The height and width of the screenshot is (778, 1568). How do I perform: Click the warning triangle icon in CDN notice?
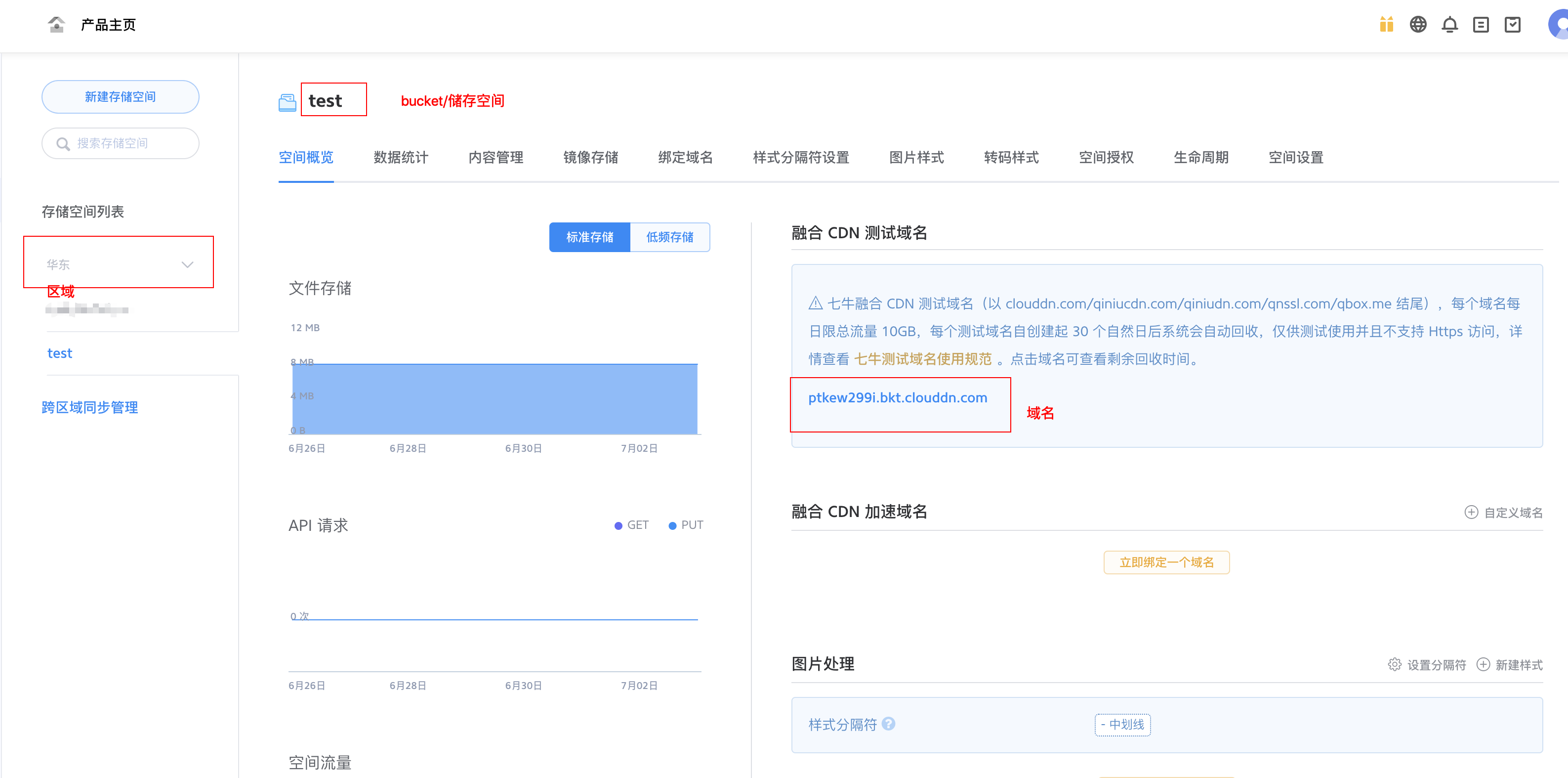click(x=816, y=303)
